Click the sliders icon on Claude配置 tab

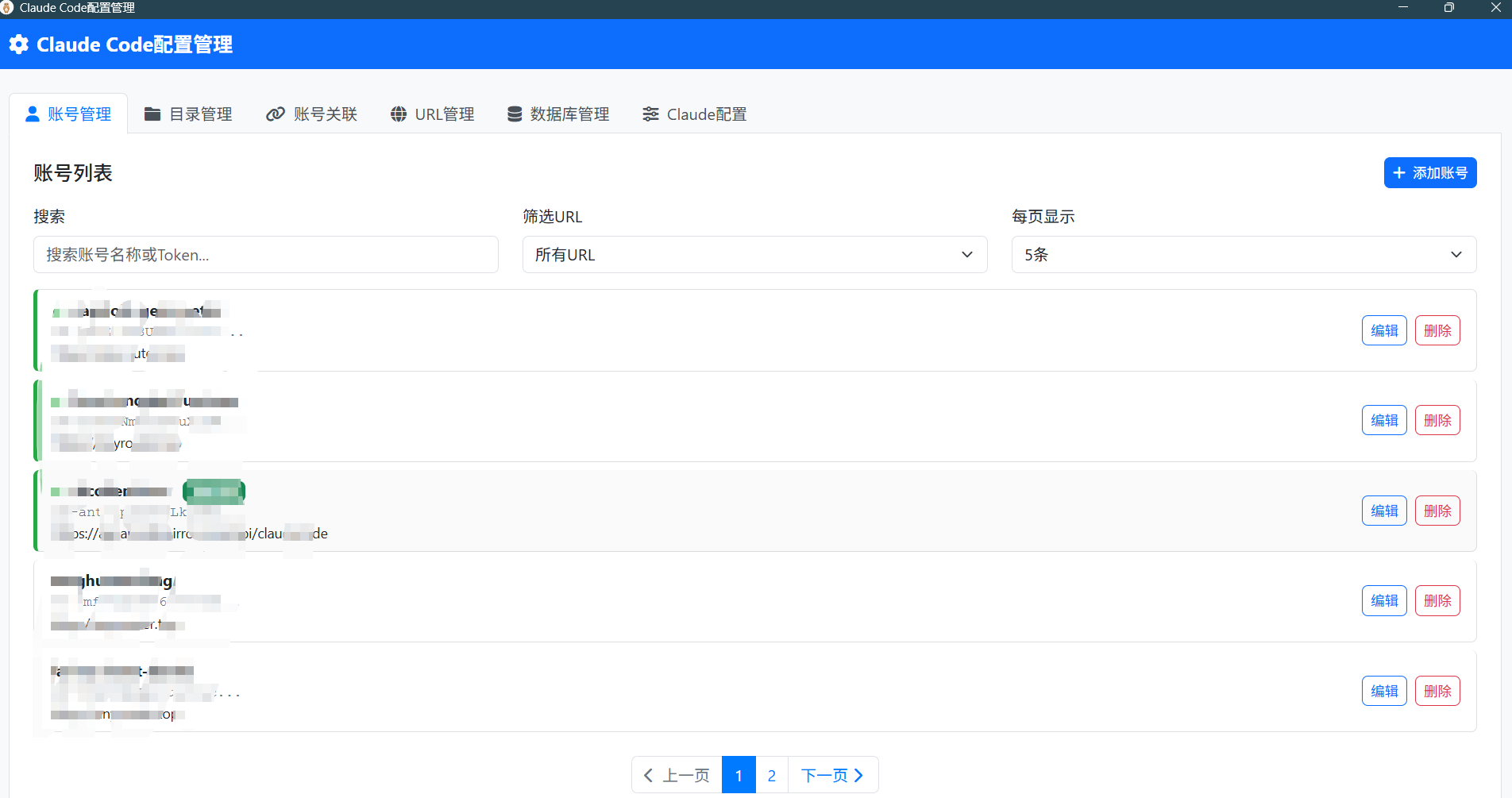(x=650, y=114)
